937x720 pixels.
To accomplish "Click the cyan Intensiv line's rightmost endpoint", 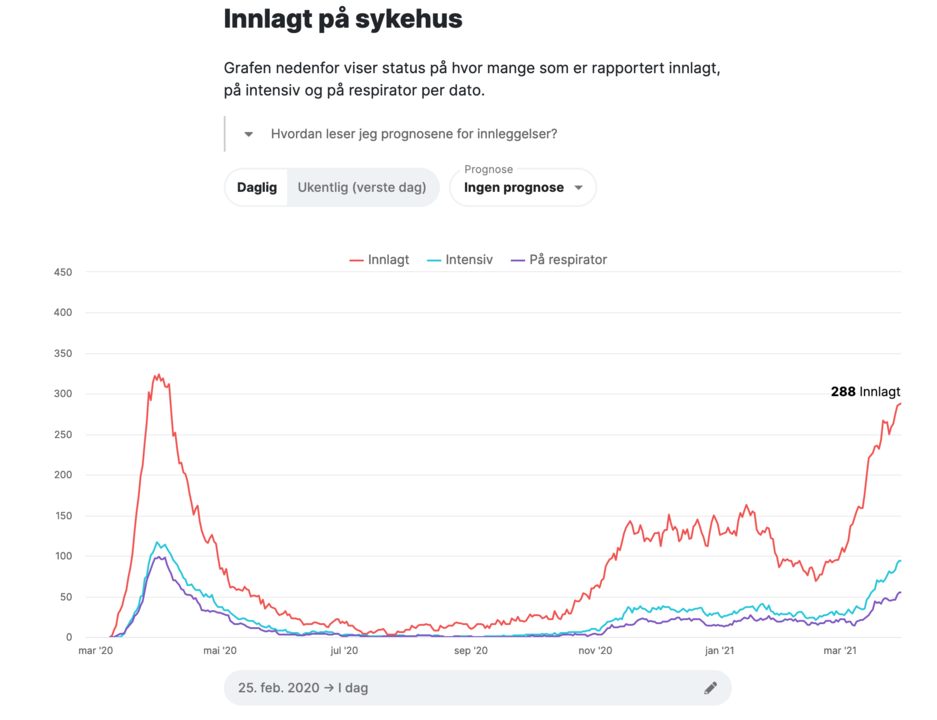I will coord(900,561).
